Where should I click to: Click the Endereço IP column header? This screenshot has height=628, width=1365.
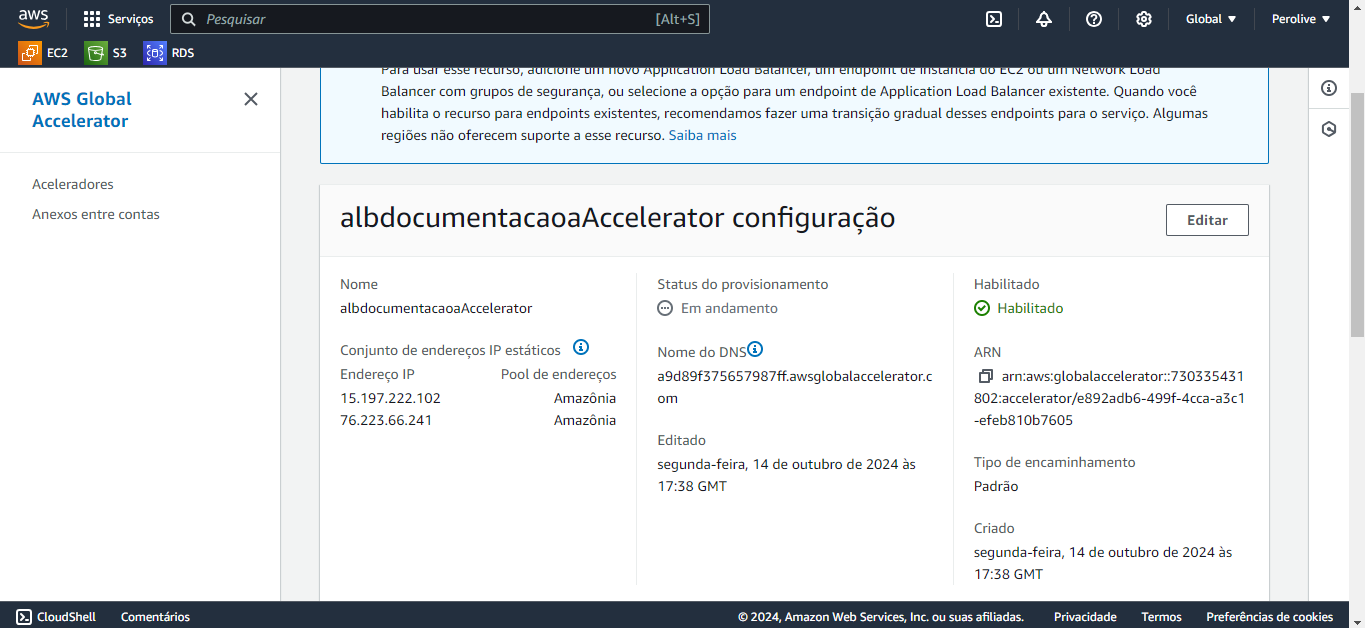(x=377, y=374)
